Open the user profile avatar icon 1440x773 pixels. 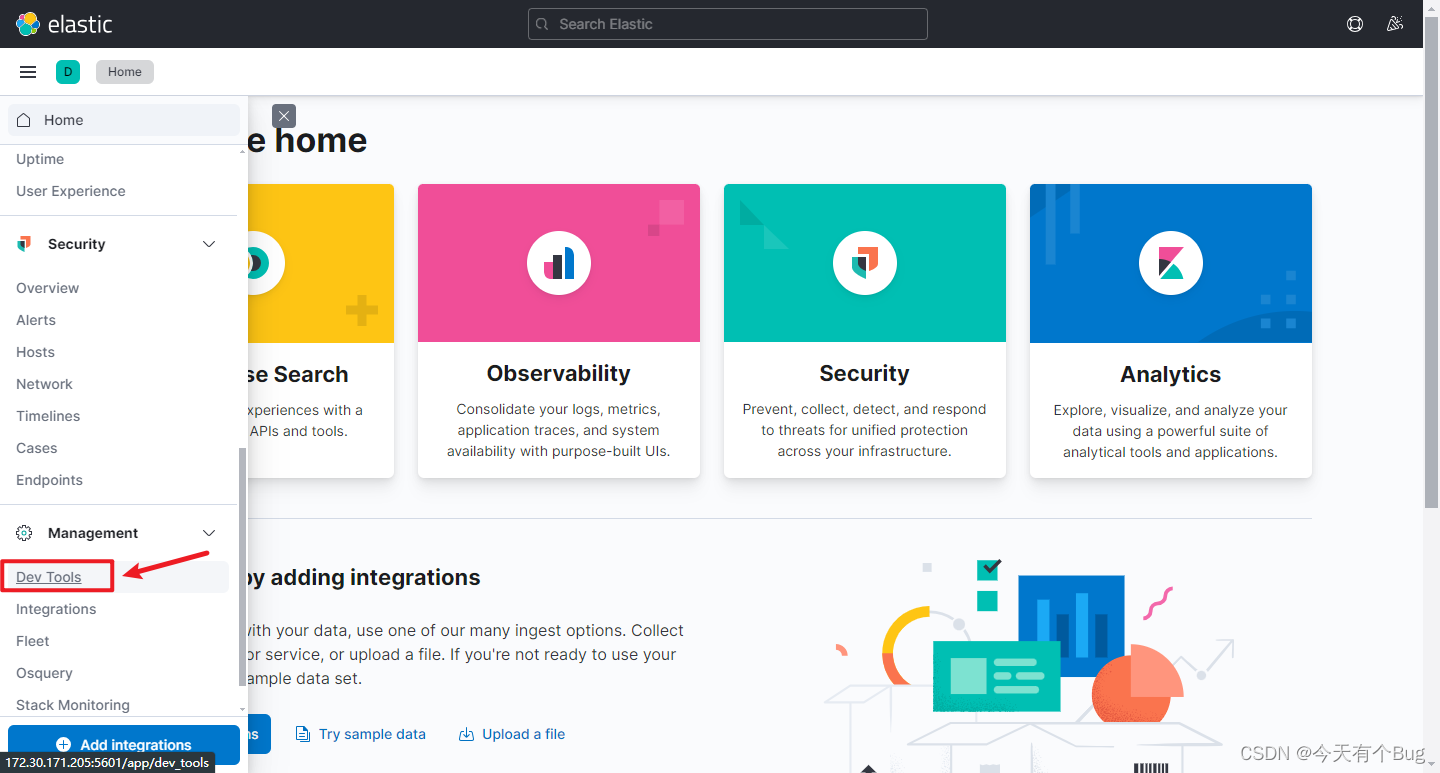tap(1395, 23)
